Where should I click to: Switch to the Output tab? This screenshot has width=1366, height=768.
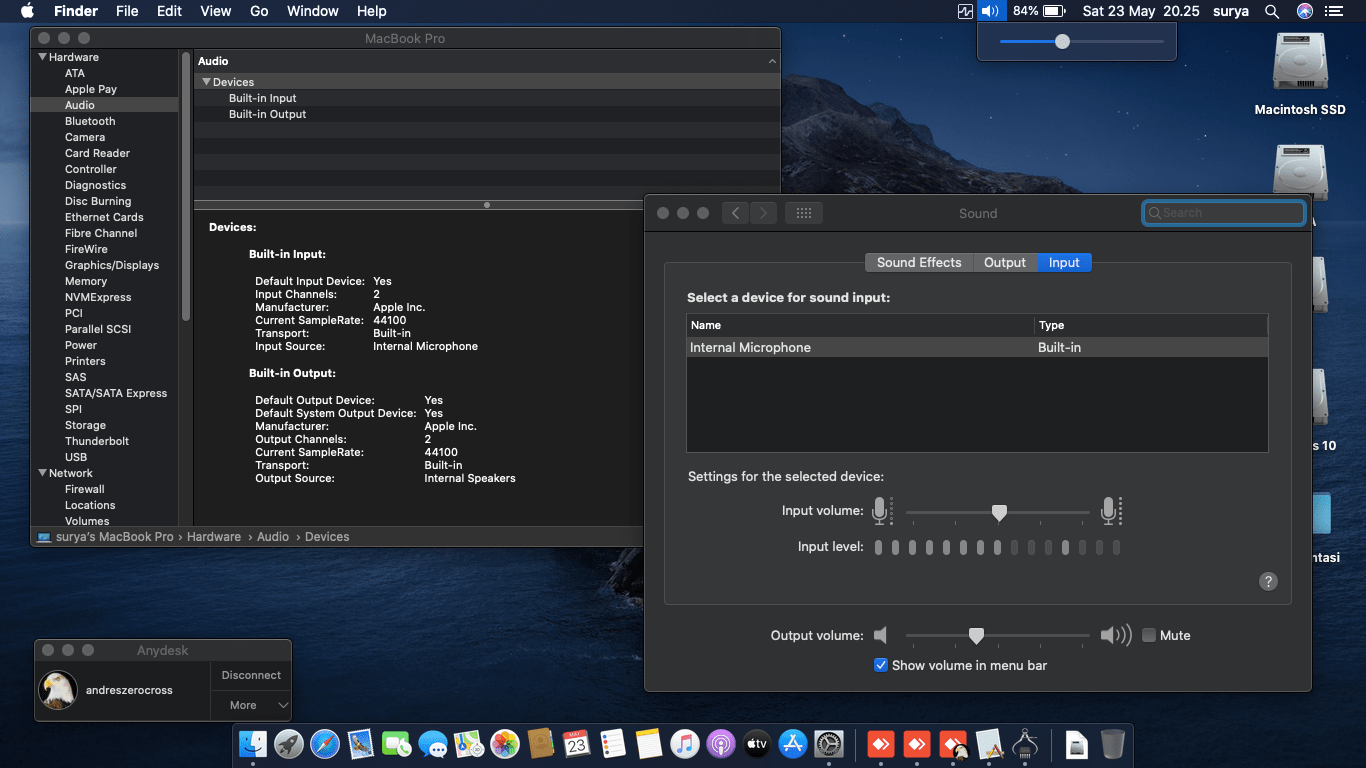tap(1004, 262)
